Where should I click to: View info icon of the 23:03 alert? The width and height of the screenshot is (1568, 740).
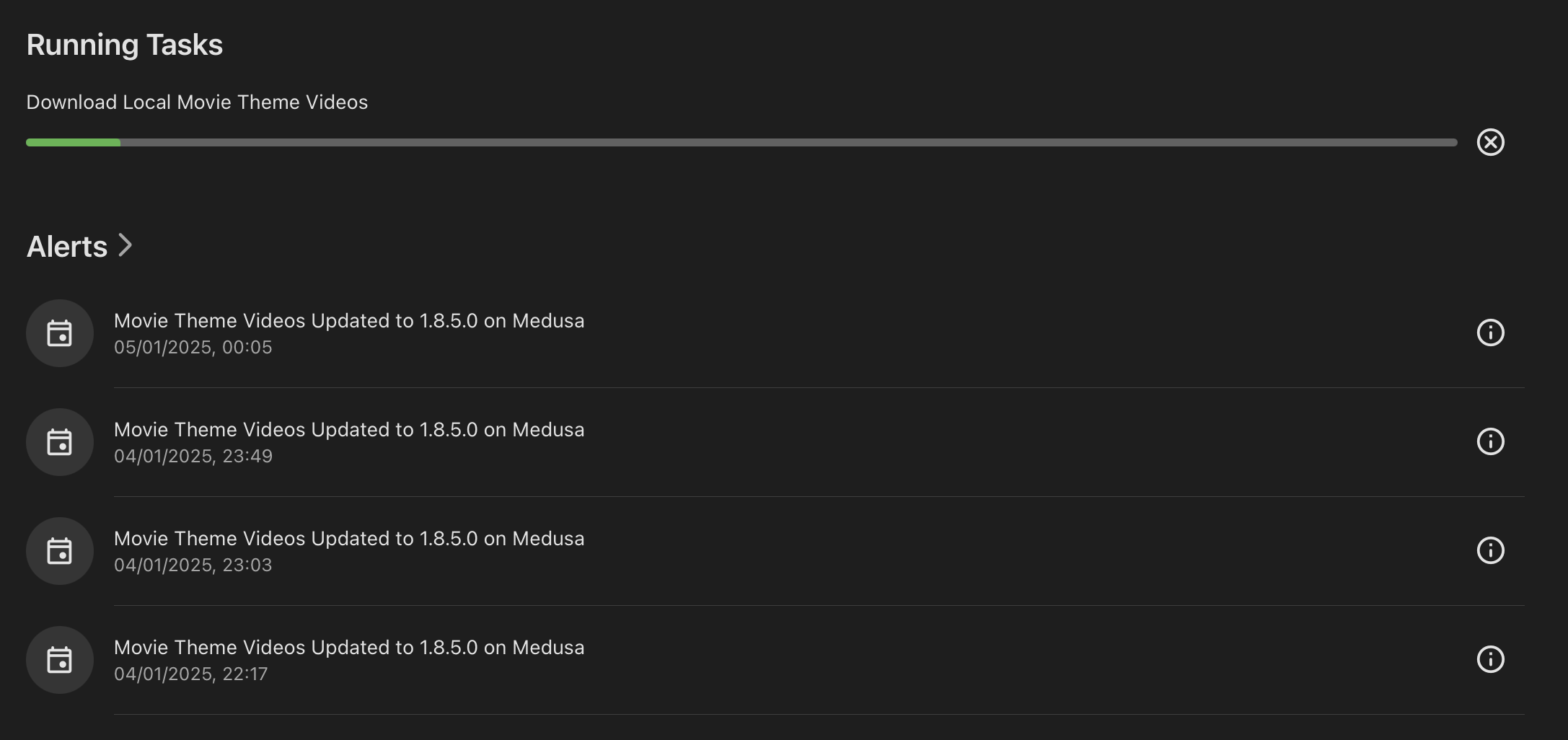click(1490, 550)
